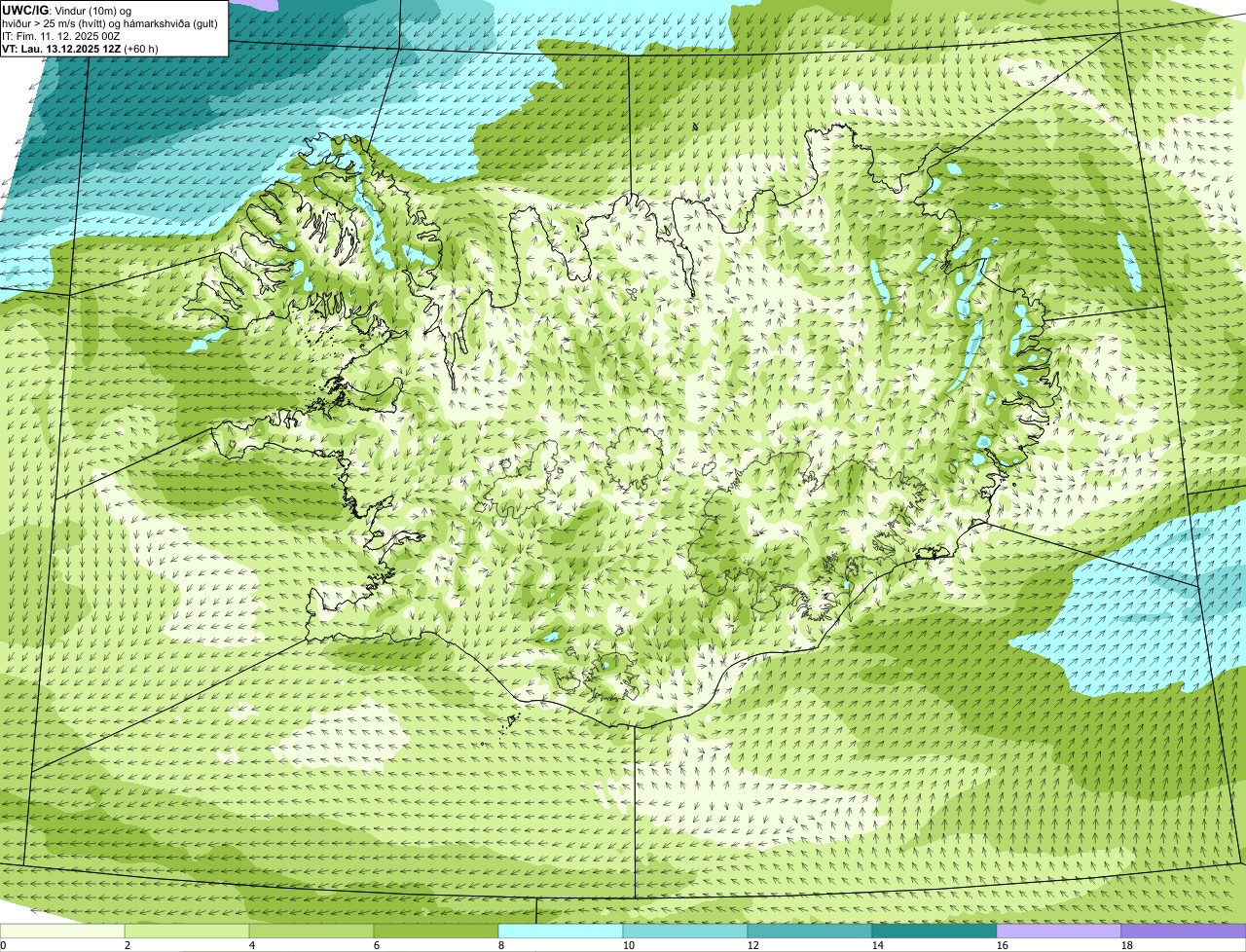Click the 10–12 m/s legend color band
Viewport: 1246px width, 952px height.
pyautogui.click(x=685, y=931)
